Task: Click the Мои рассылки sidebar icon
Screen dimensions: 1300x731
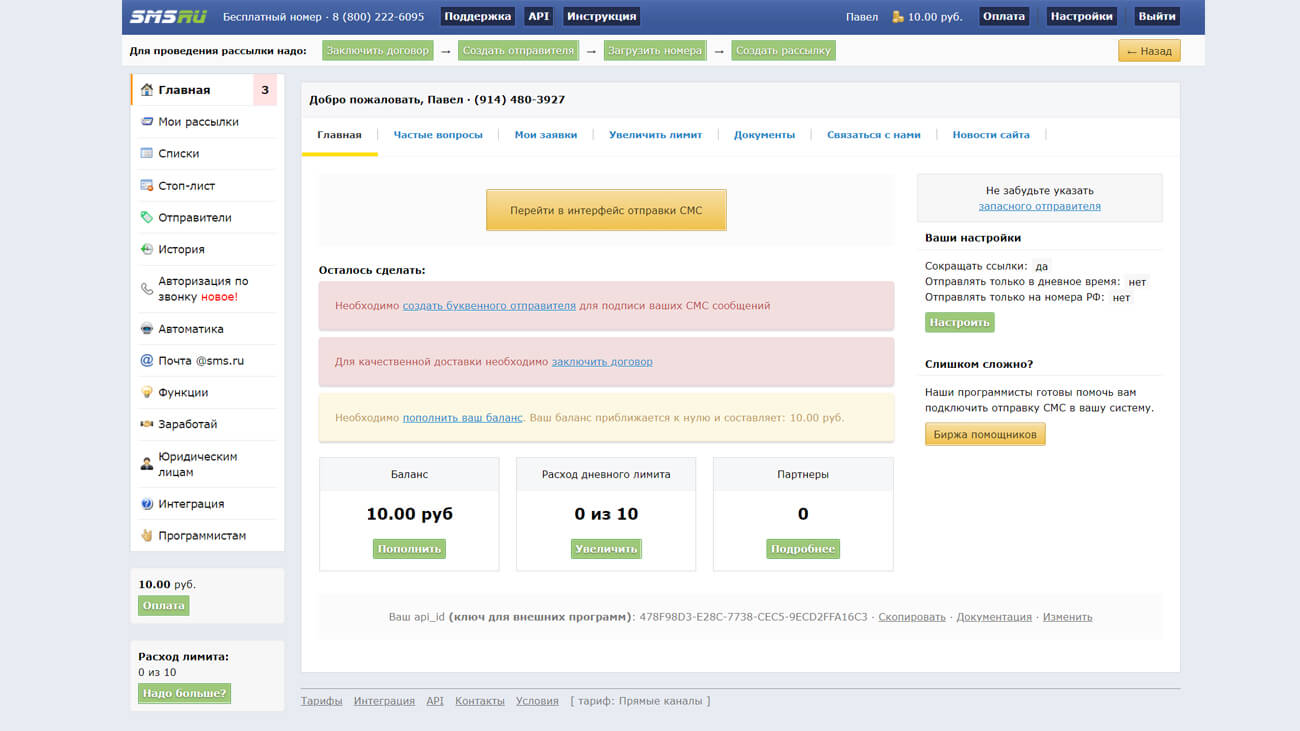Action: click(x=147, y=122)
